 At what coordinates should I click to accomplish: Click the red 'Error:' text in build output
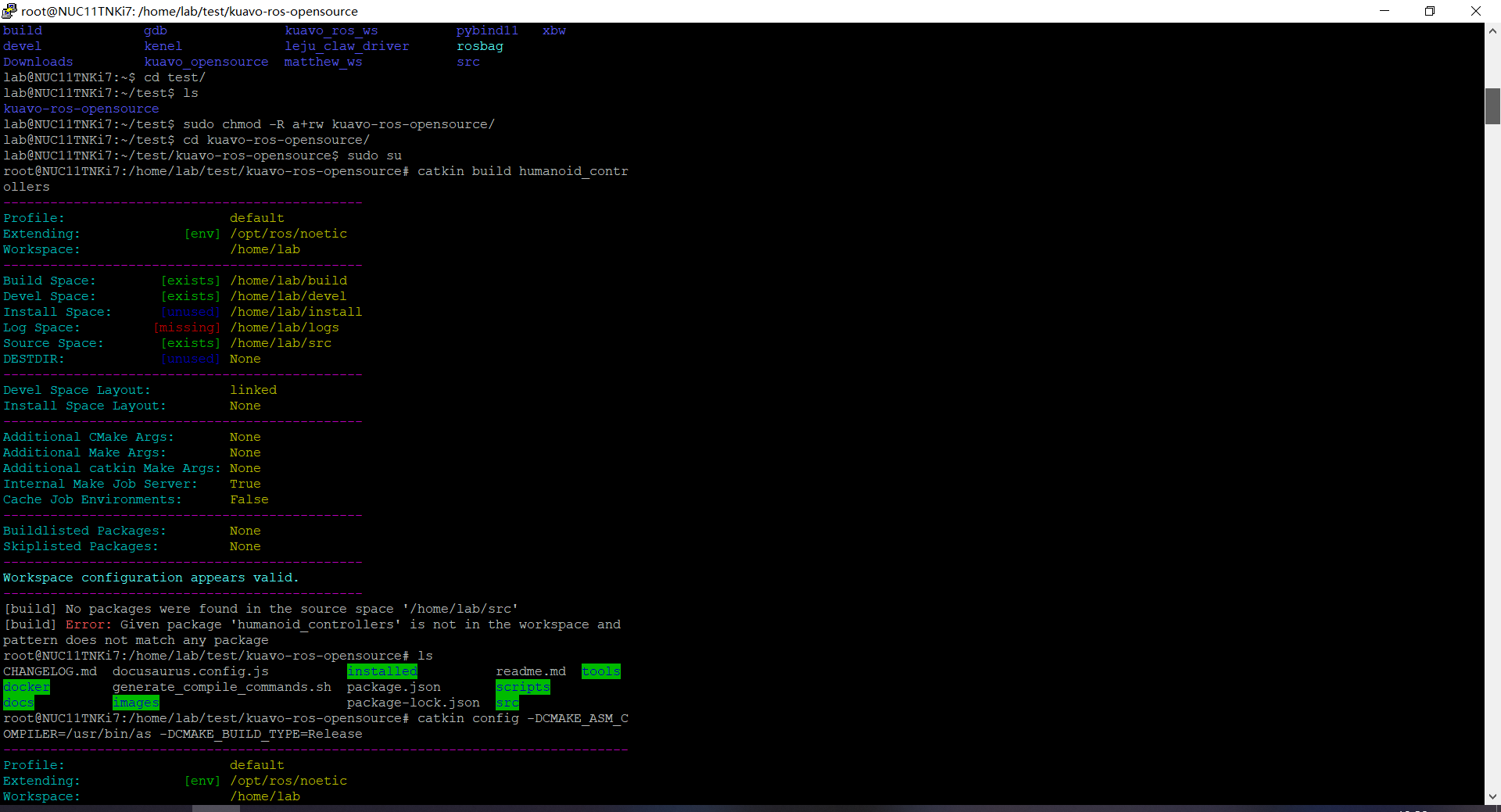pos(88,624)
